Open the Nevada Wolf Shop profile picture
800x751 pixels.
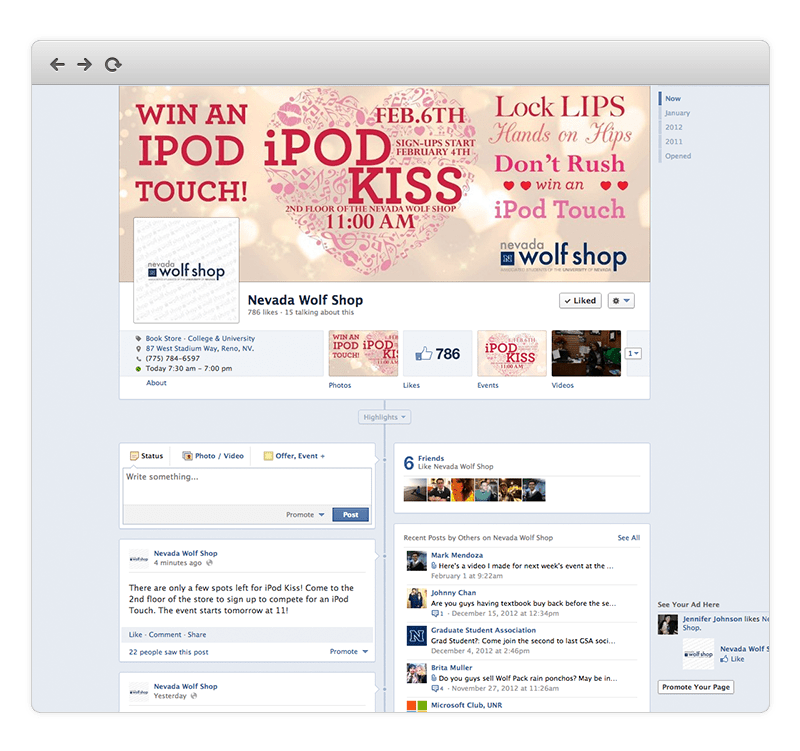(x=186, y=270)
